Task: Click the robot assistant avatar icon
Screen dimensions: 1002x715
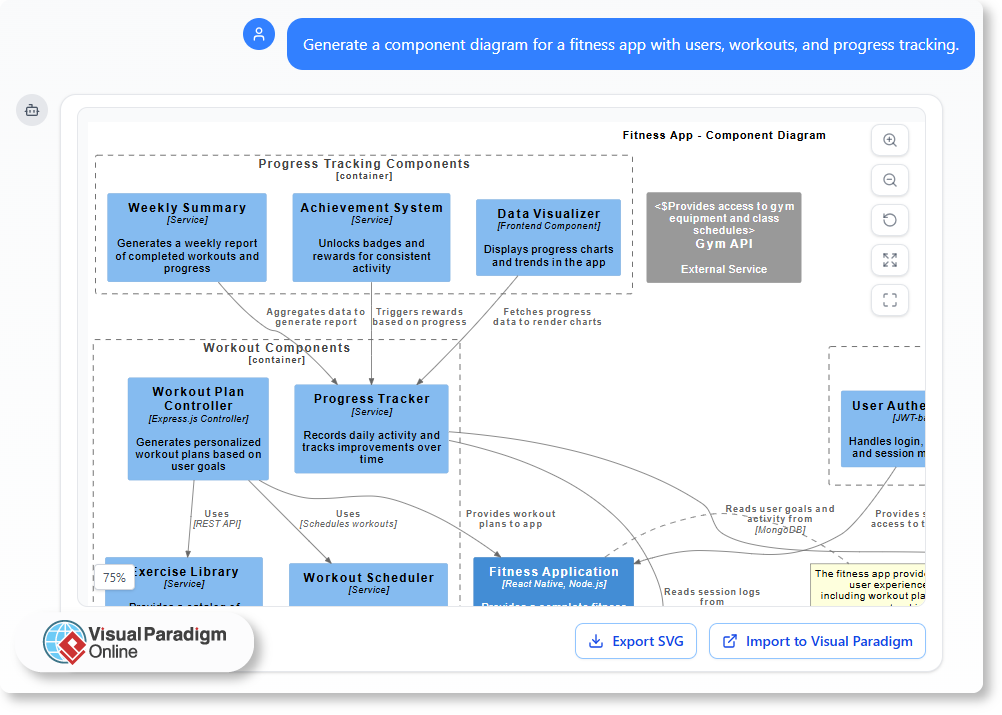Action: (32, 110)
